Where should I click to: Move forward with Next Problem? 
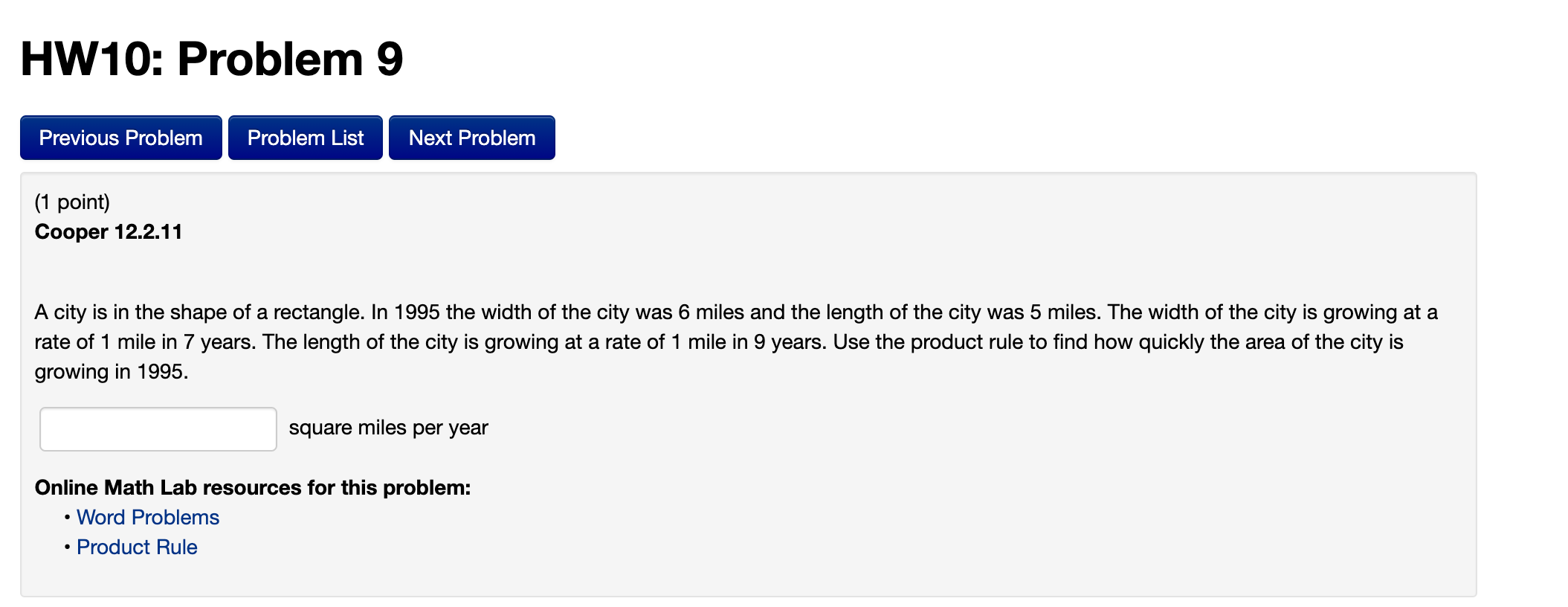[471, 137]
